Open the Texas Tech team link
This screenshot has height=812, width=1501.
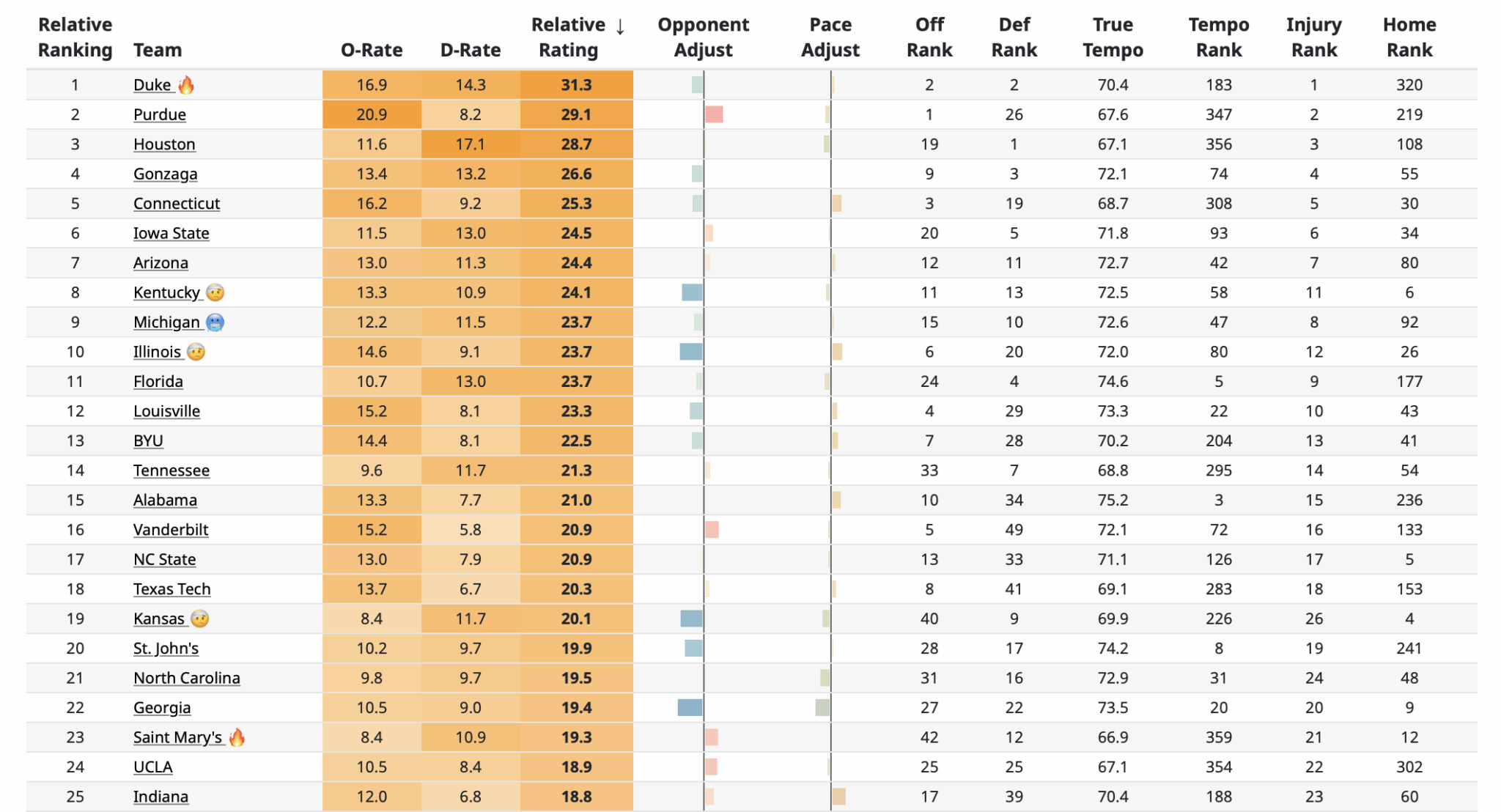172,589
